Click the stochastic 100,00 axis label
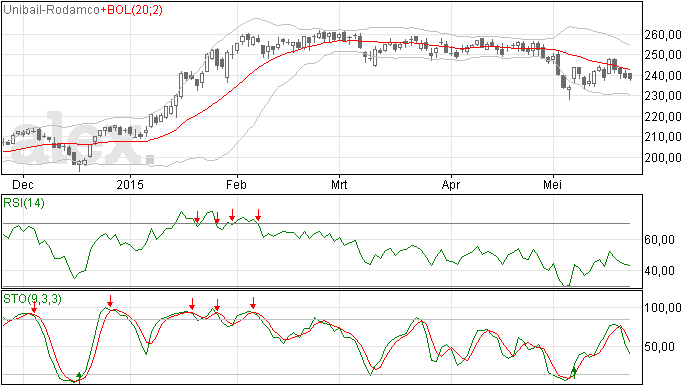Image resolution: width=690 pixels, height=387 pixels. (663, 308)
